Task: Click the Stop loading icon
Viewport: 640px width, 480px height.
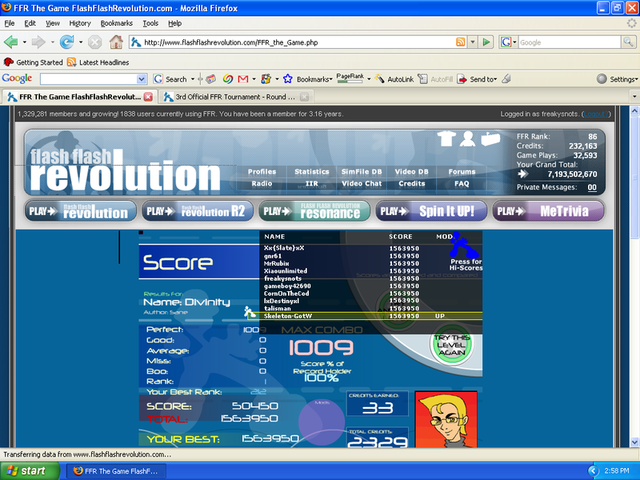Action: point(95,42)
